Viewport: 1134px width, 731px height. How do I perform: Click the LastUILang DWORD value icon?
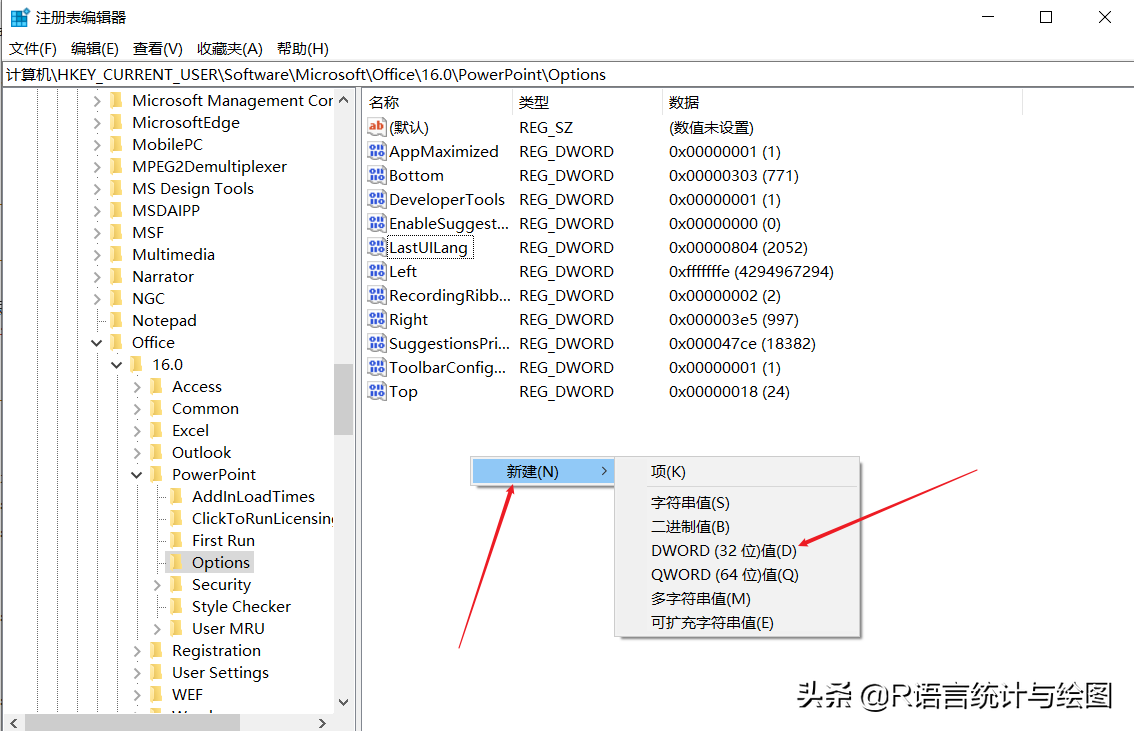(x=377, y=247)
